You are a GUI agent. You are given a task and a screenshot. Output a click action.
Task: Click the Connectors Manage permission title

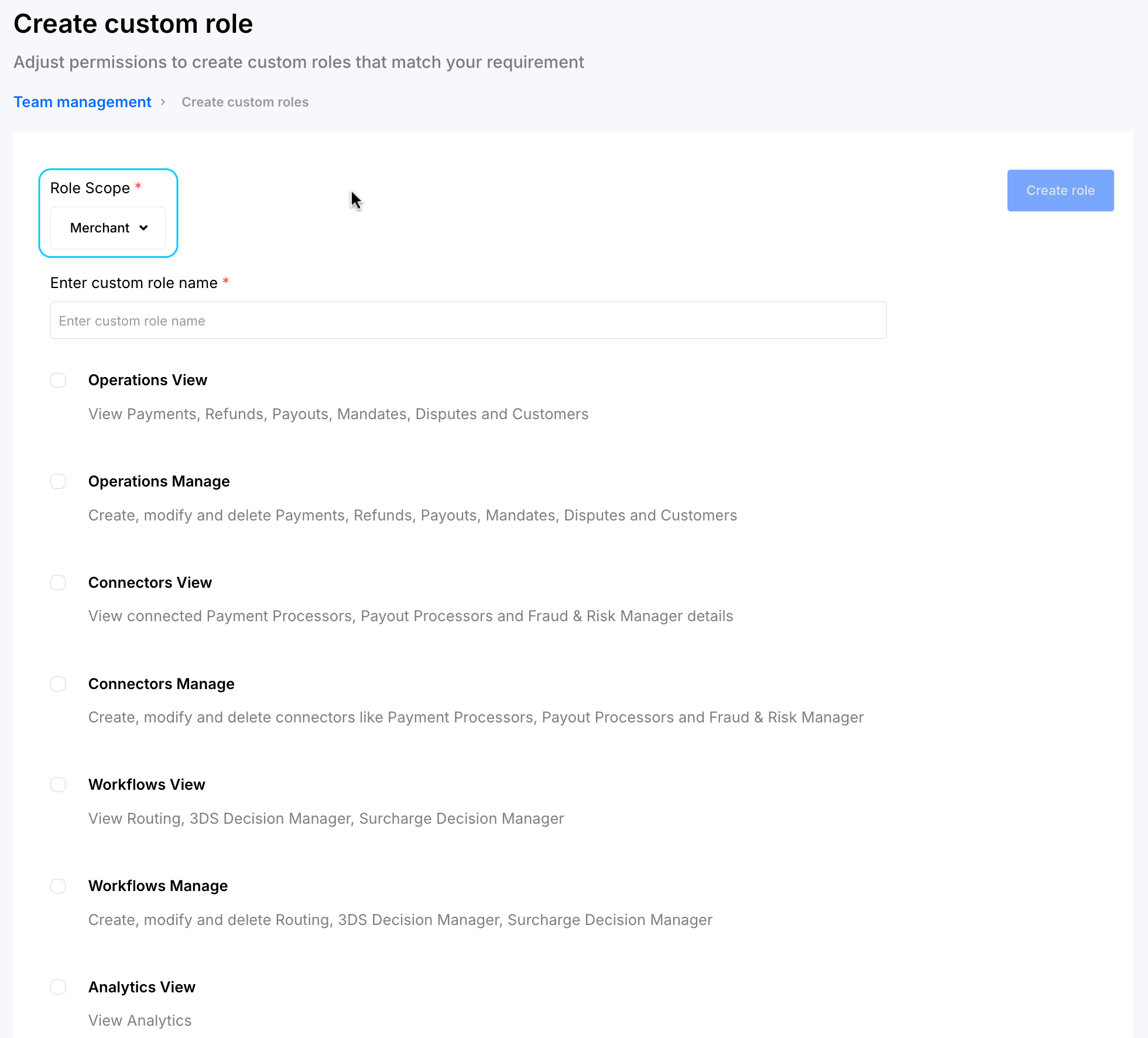tap(161, 684)
